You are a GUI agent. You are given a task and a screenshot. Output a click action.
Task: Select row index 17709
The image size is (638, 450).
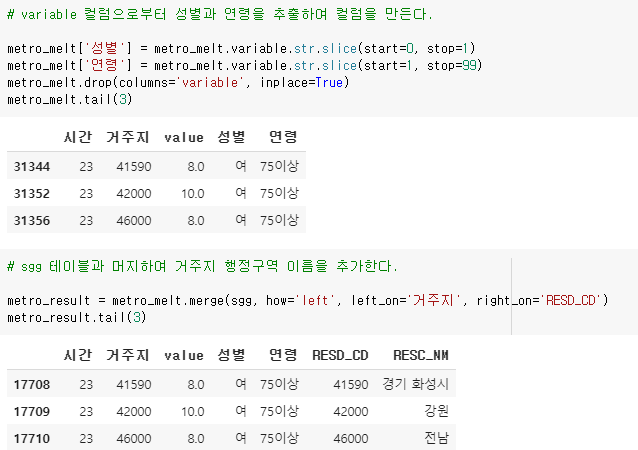[32, 412]
